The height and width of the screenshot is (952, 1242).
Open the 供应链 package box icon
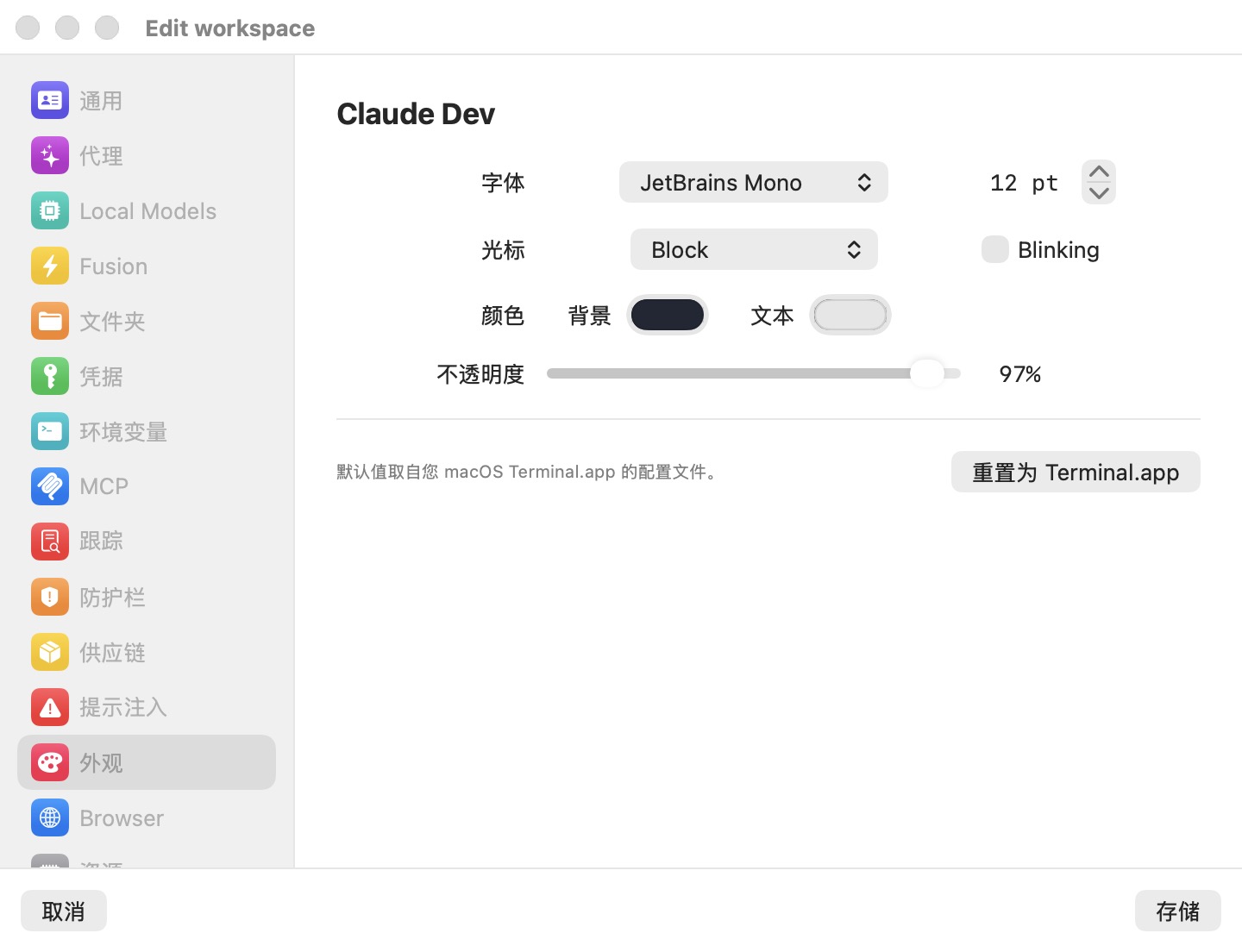pyautogui.click(x=50, y=652)
